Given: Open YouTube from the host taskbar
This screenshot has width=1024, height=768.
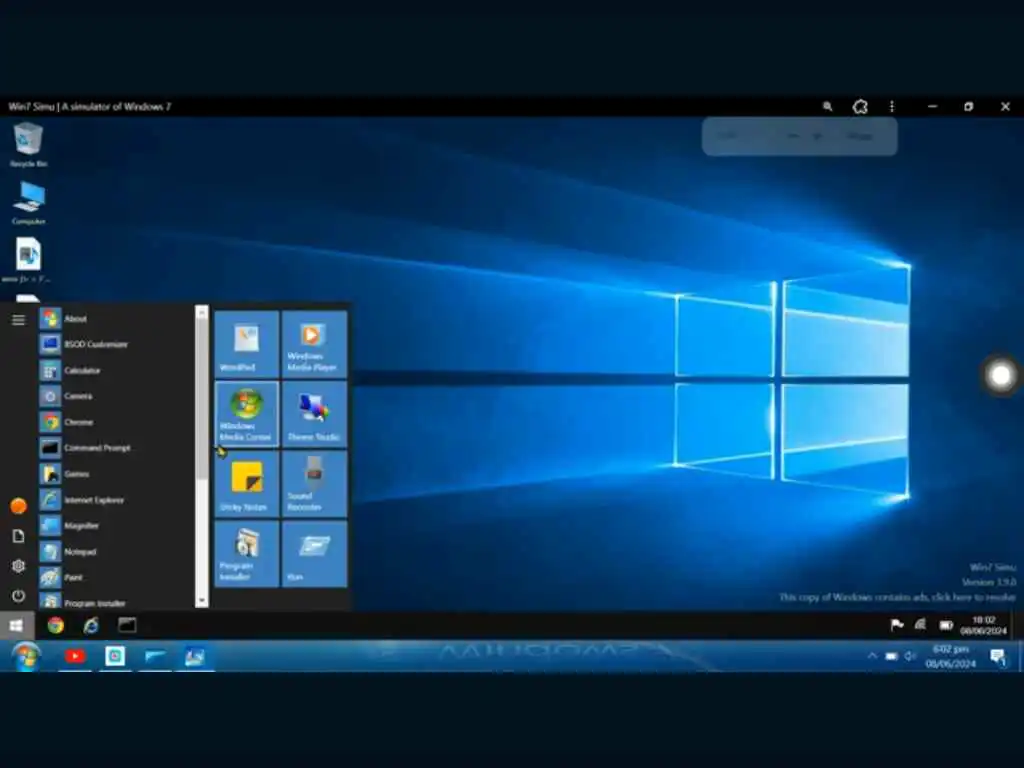Looking at the screenshot, I should pos(75,656).
